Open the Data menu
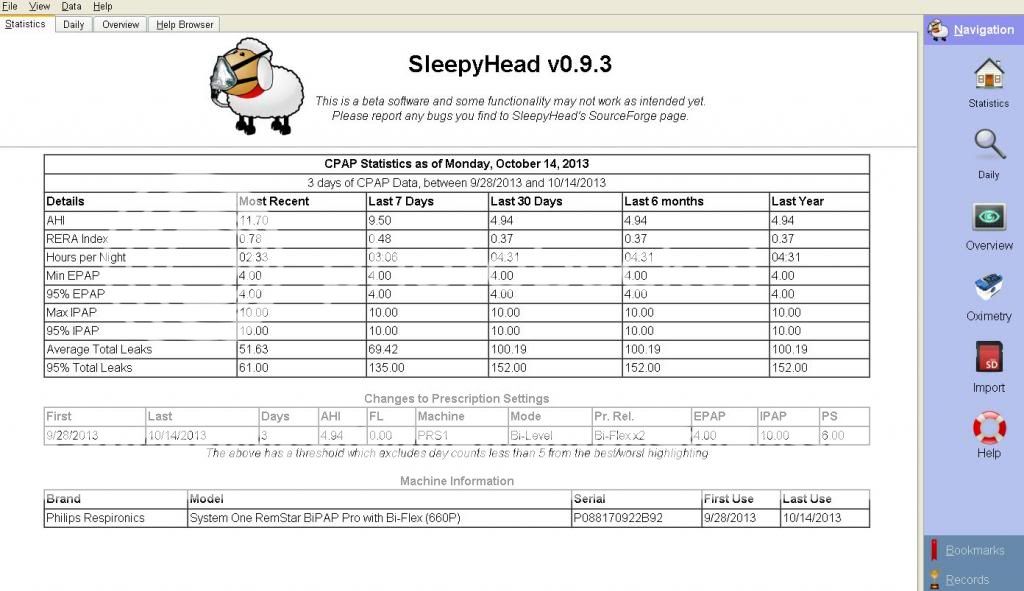Screen dimensions: 1024x591 [x=71, y=6]
